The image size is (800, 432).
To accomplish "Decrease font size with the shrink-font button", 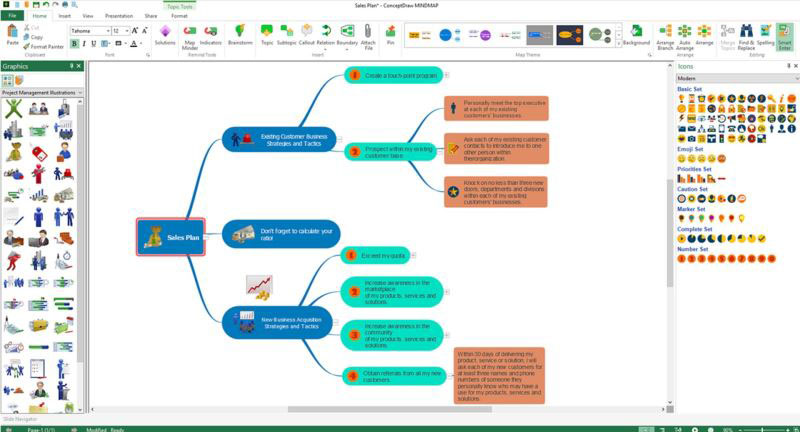I will click(x=145, y=31).
